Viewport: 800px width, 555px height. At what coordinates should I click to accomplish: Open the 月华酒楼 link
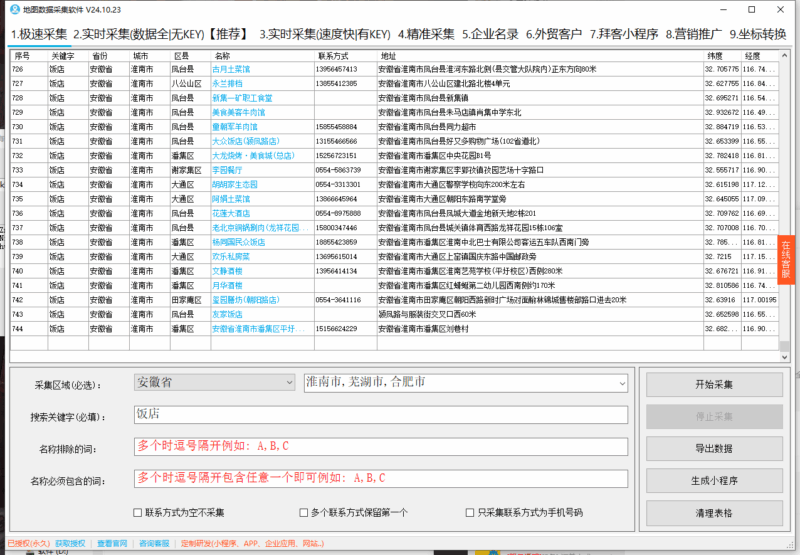coord(228,286)
